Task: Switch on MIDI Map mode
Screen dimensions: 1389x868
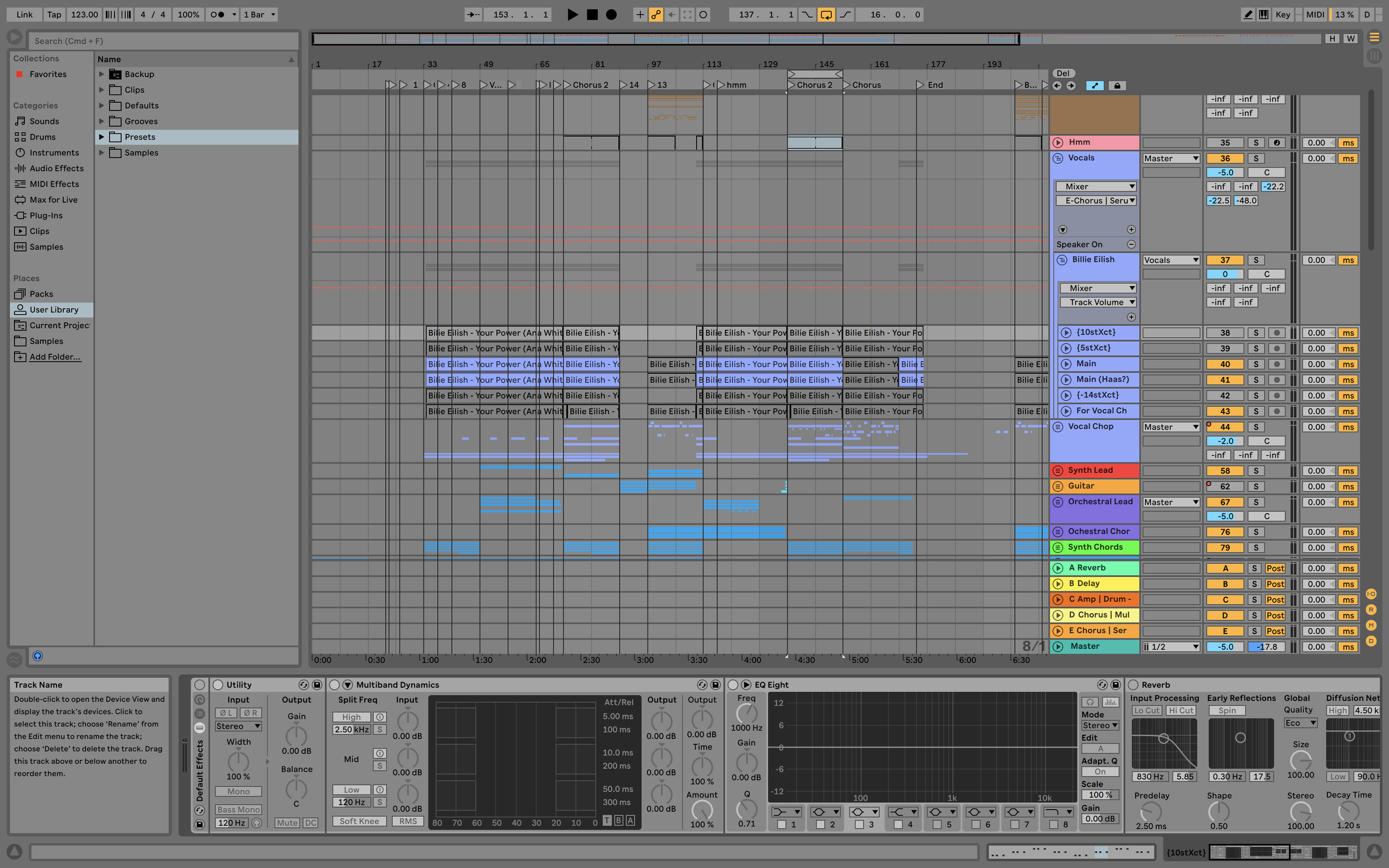Action: (x=1315, y=14)
